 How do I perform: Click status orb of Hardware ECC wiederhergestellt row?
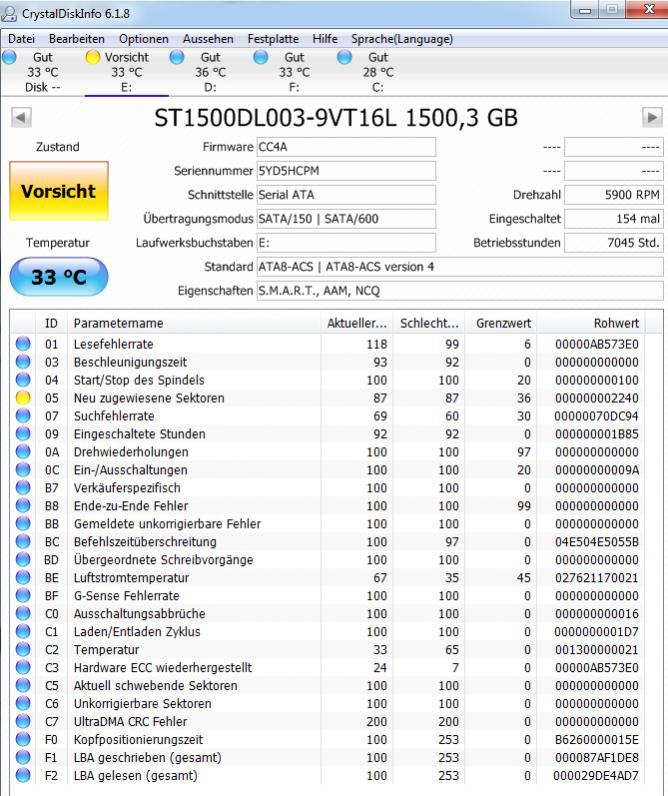point(23,667)
